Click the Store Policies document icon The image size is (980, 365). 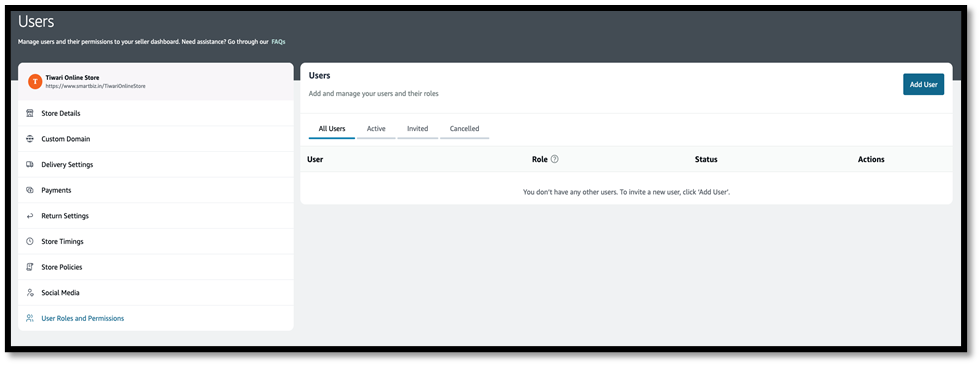click(29, 267)
